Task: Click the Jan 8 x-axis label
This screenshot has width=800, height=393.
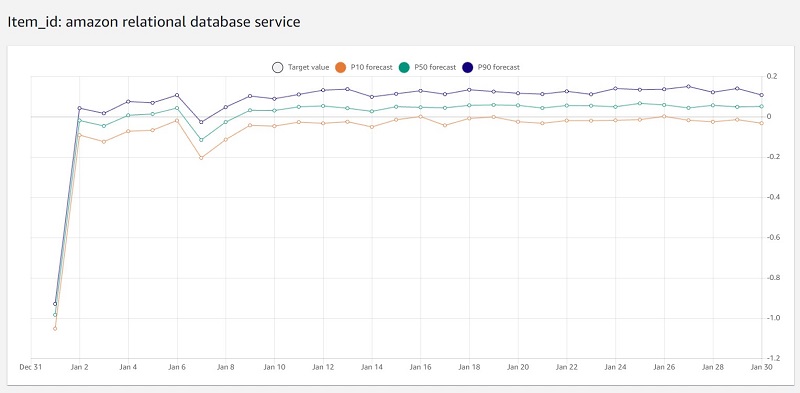Action: tap(226, 367)
